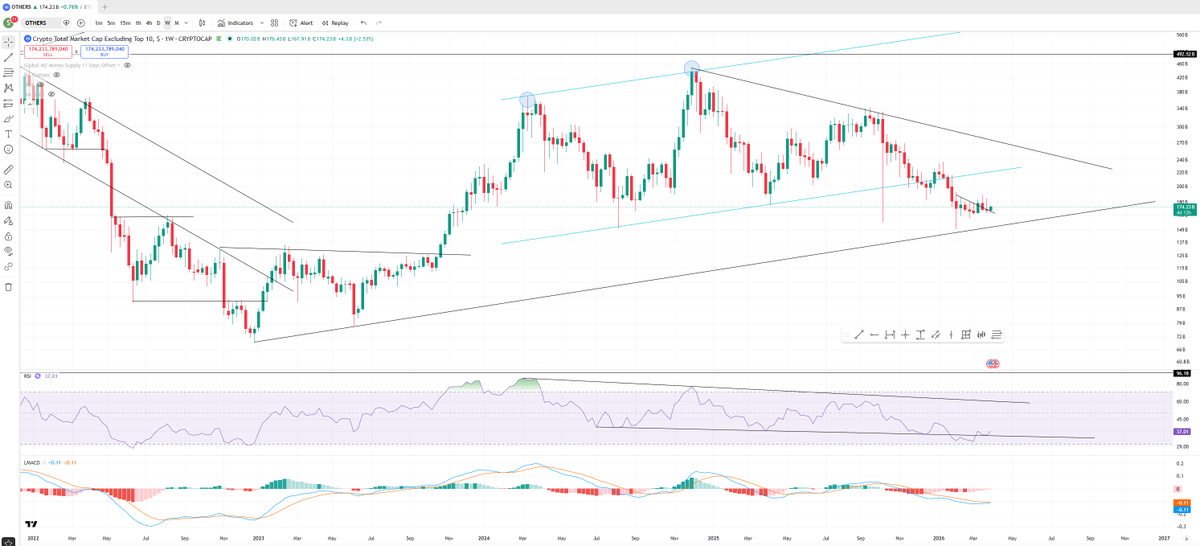Expand the Indicators favorites dropdown arrow
The height and width of the screenshot is (546, 1200).
tap(262, 22)
